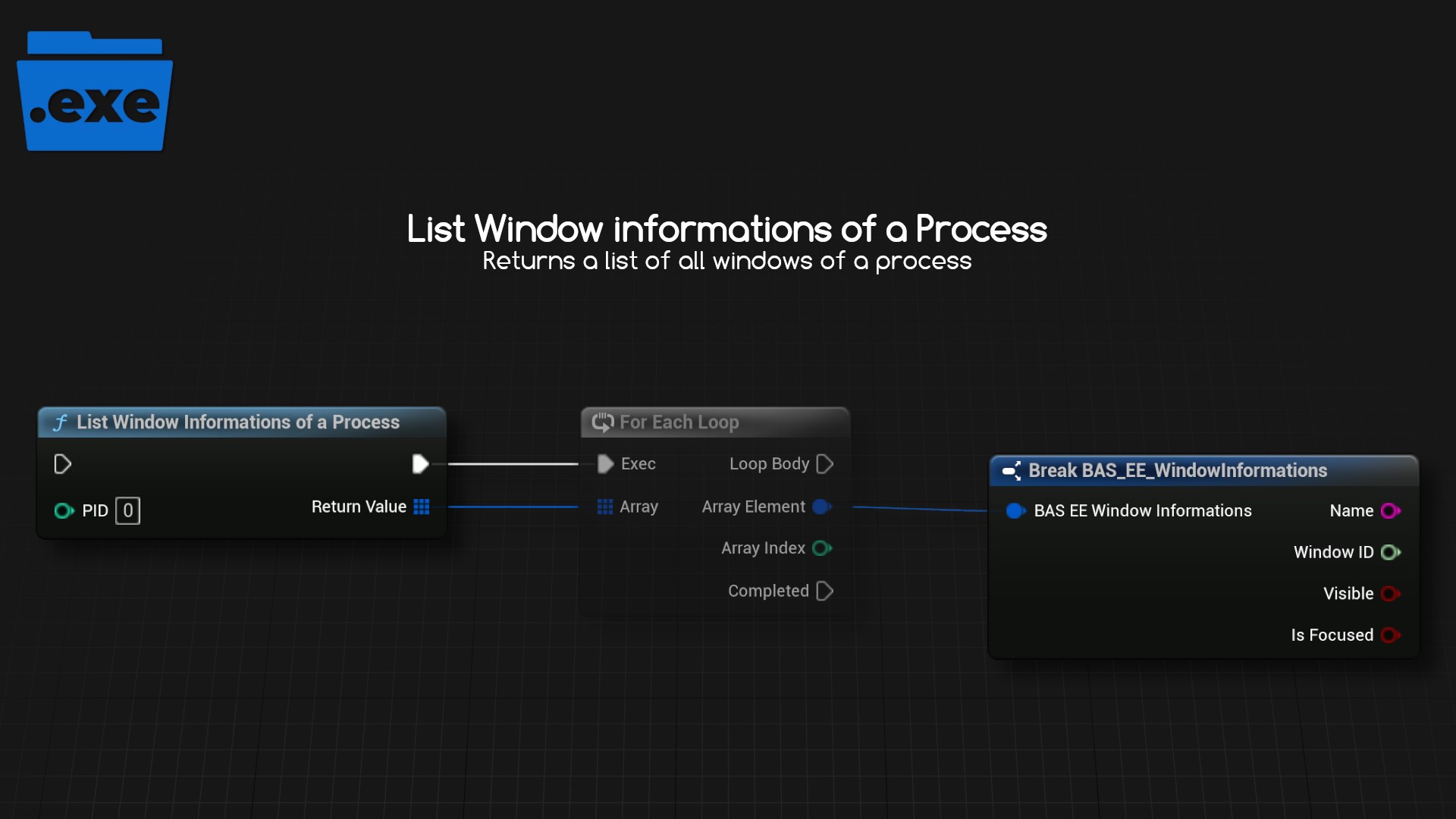The height and width of the screenshot is (819, 1456).
Task: Click the Loop Body output exec pin
Action: pyautogui.click(x=825, y=463)
